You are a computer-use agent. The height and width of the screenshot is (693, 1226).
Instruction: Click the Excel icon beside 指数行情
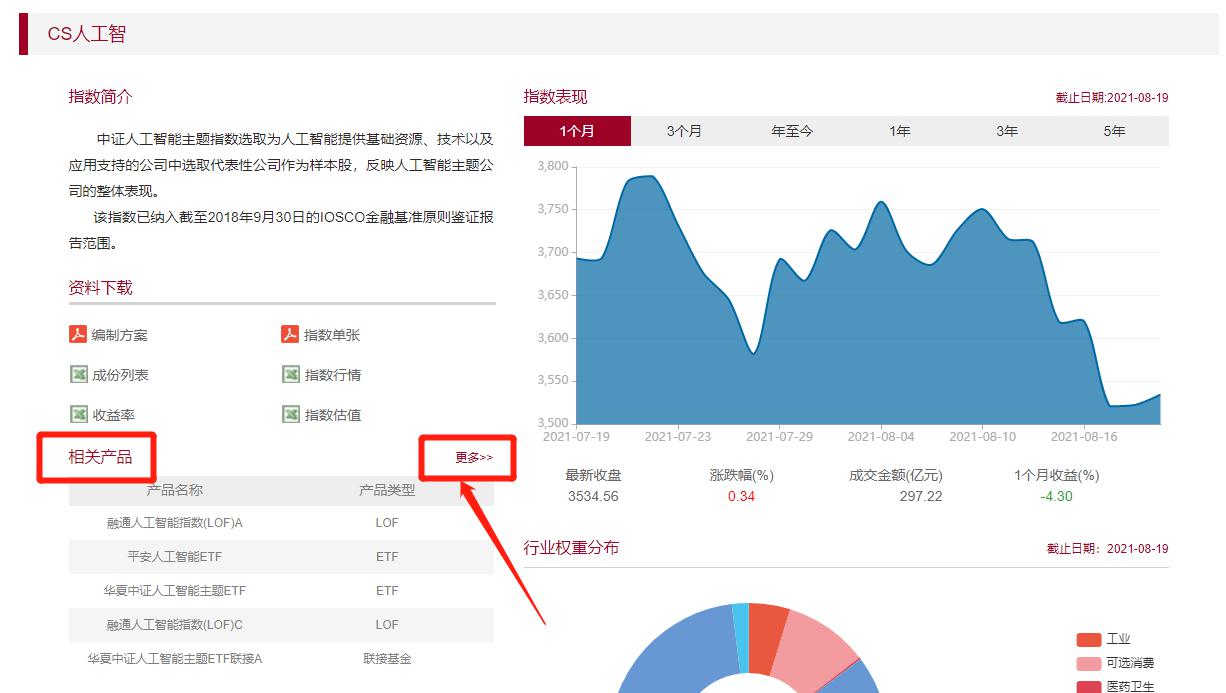tap(290, 375)
